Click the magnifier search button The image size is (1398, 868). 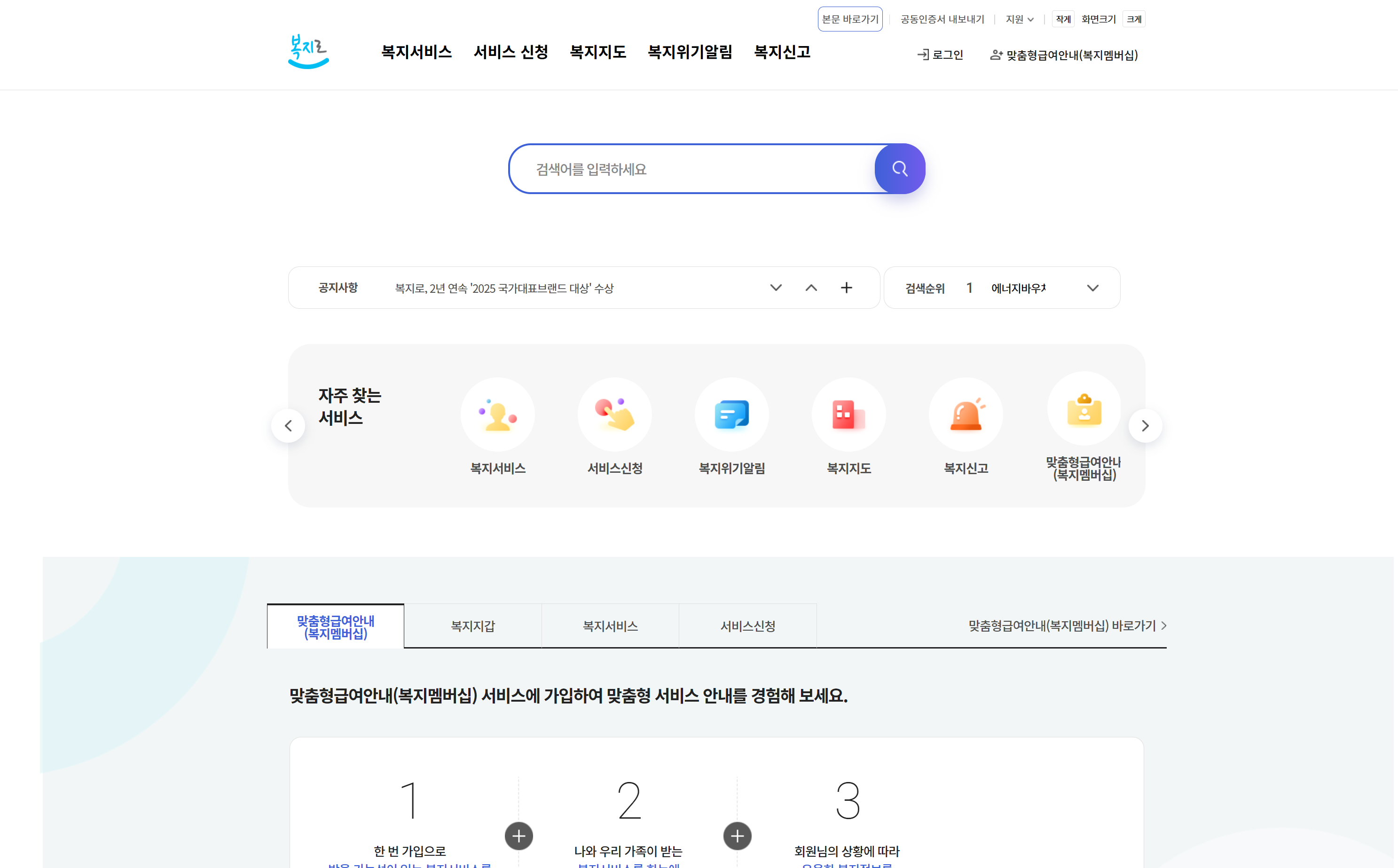point(899,169)
